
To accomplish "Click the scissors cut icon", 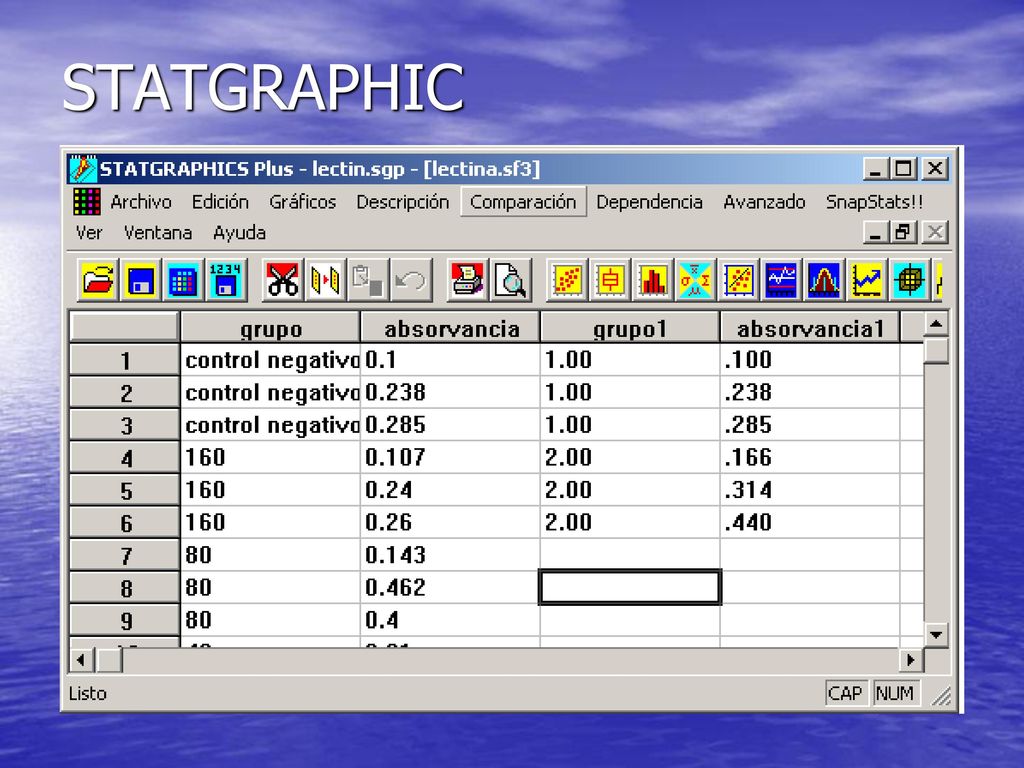I will click(x=282, y=280).
